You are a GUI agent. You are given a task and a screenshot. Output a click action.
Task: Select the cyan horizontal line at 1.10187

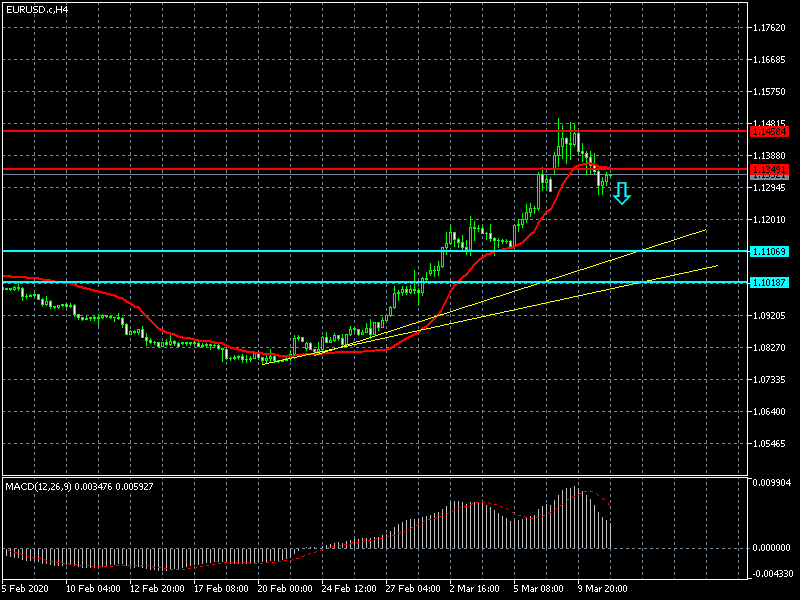(x=375, y=282)
